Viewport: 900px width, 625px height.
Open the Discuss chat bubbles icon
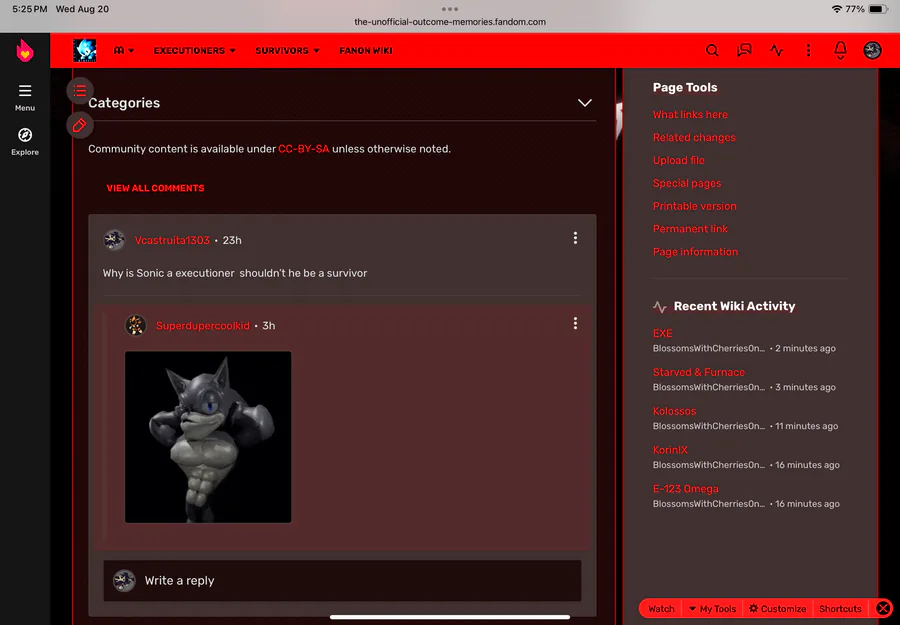pos(744,51)
